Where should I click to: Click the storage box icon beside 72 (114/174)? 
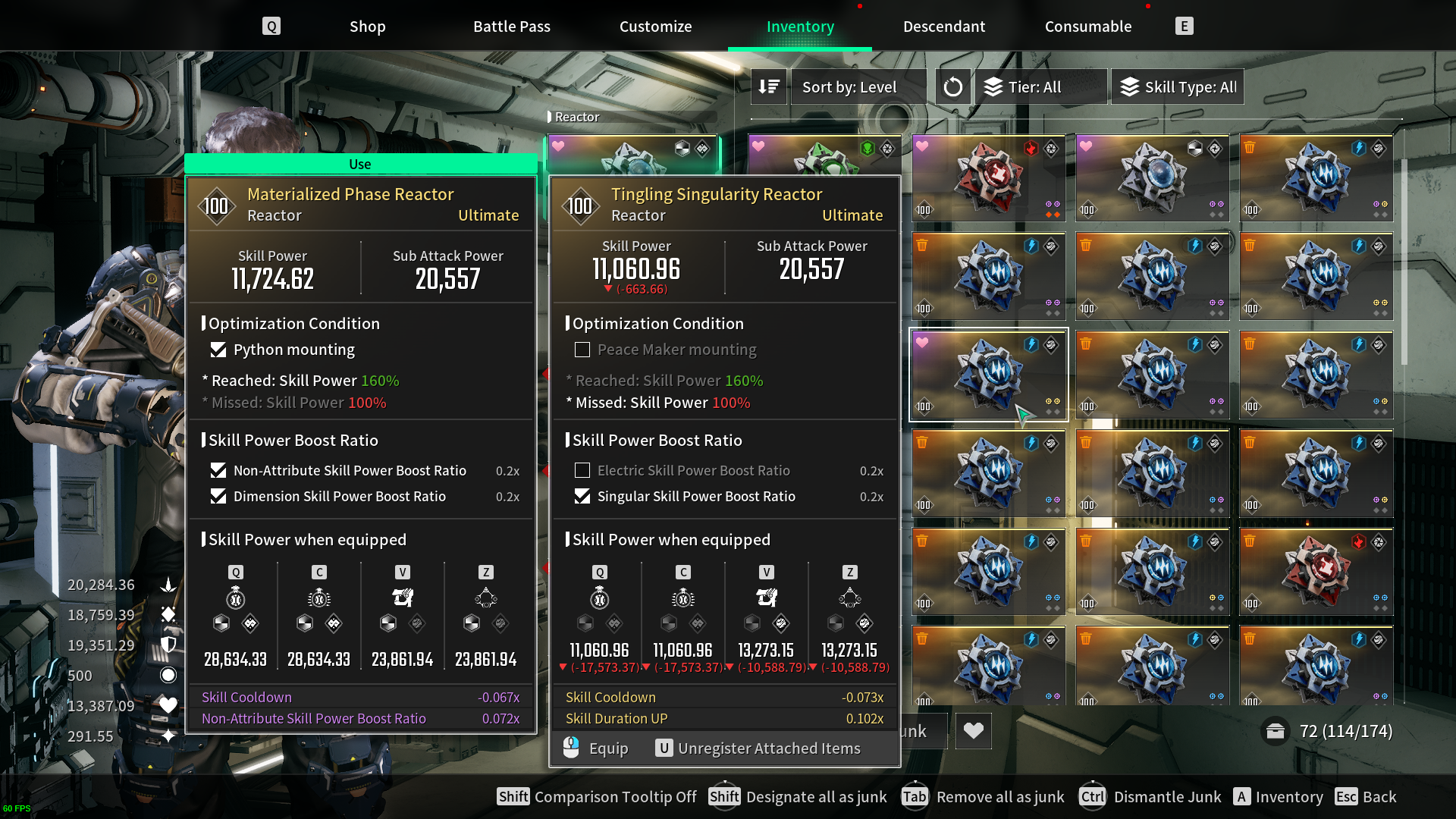(1276, 731)
